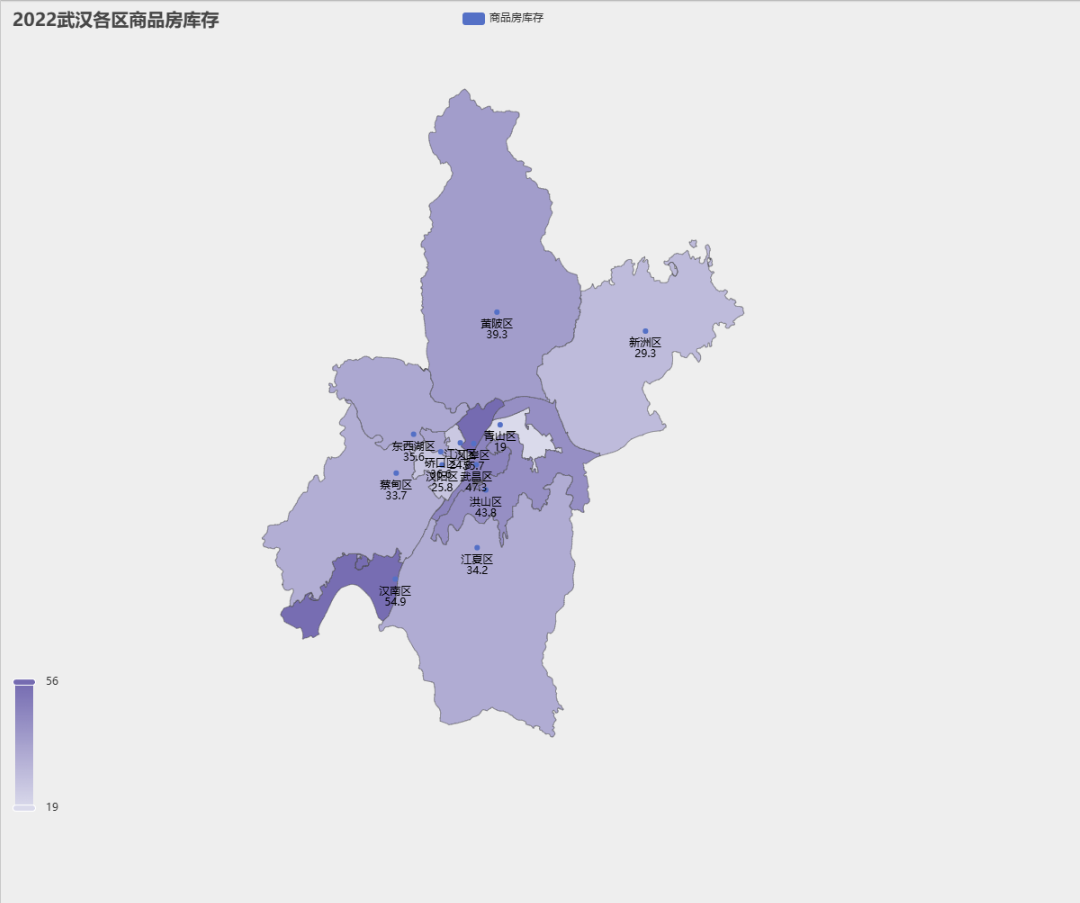This screenshot has width=1080, height=903.
Task: Select the 黄陂区 region label
Action: pos(497,323)
